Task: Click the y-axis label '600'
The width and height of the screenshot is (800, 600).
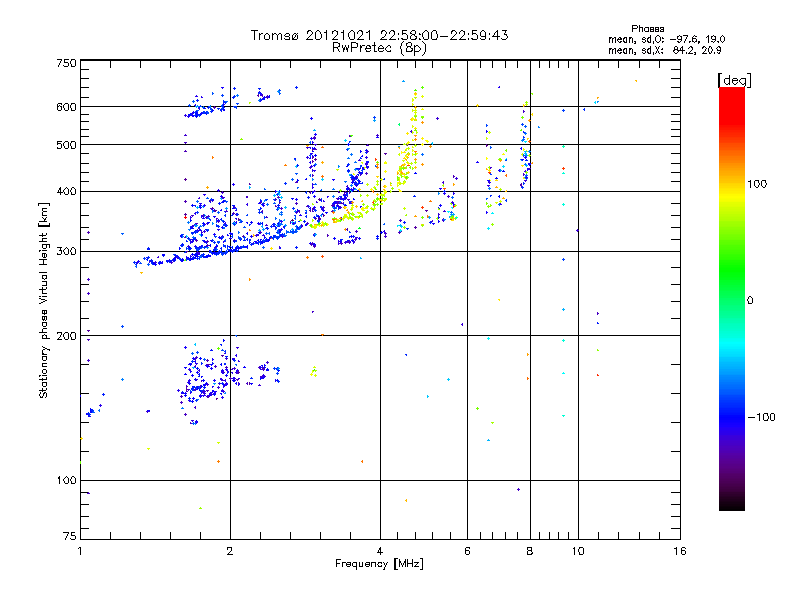Action: click(x=66, y=107)
